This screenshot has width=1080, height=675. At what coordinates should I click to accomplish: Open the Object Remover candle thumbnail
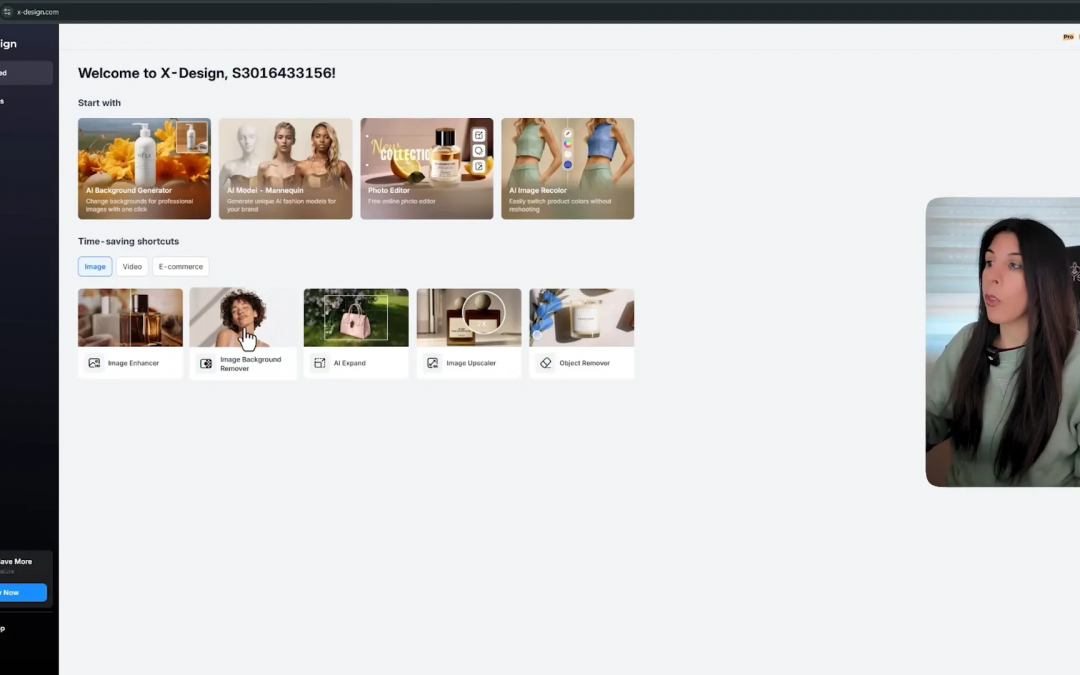[x=582, y=318]
